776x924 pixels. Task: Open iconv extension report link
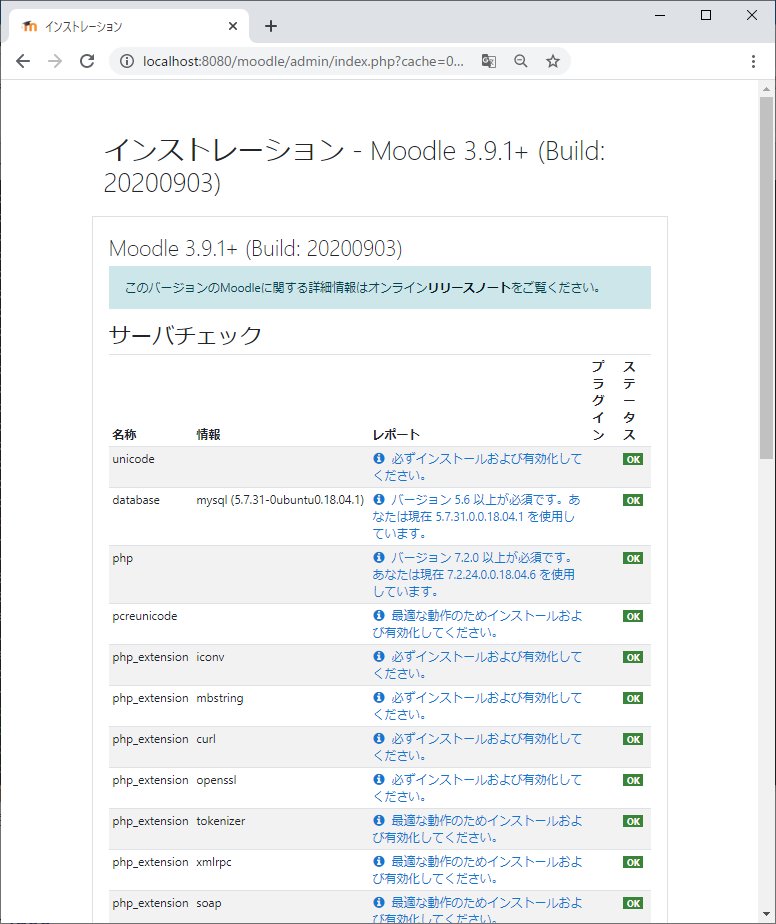click(477, 665)
